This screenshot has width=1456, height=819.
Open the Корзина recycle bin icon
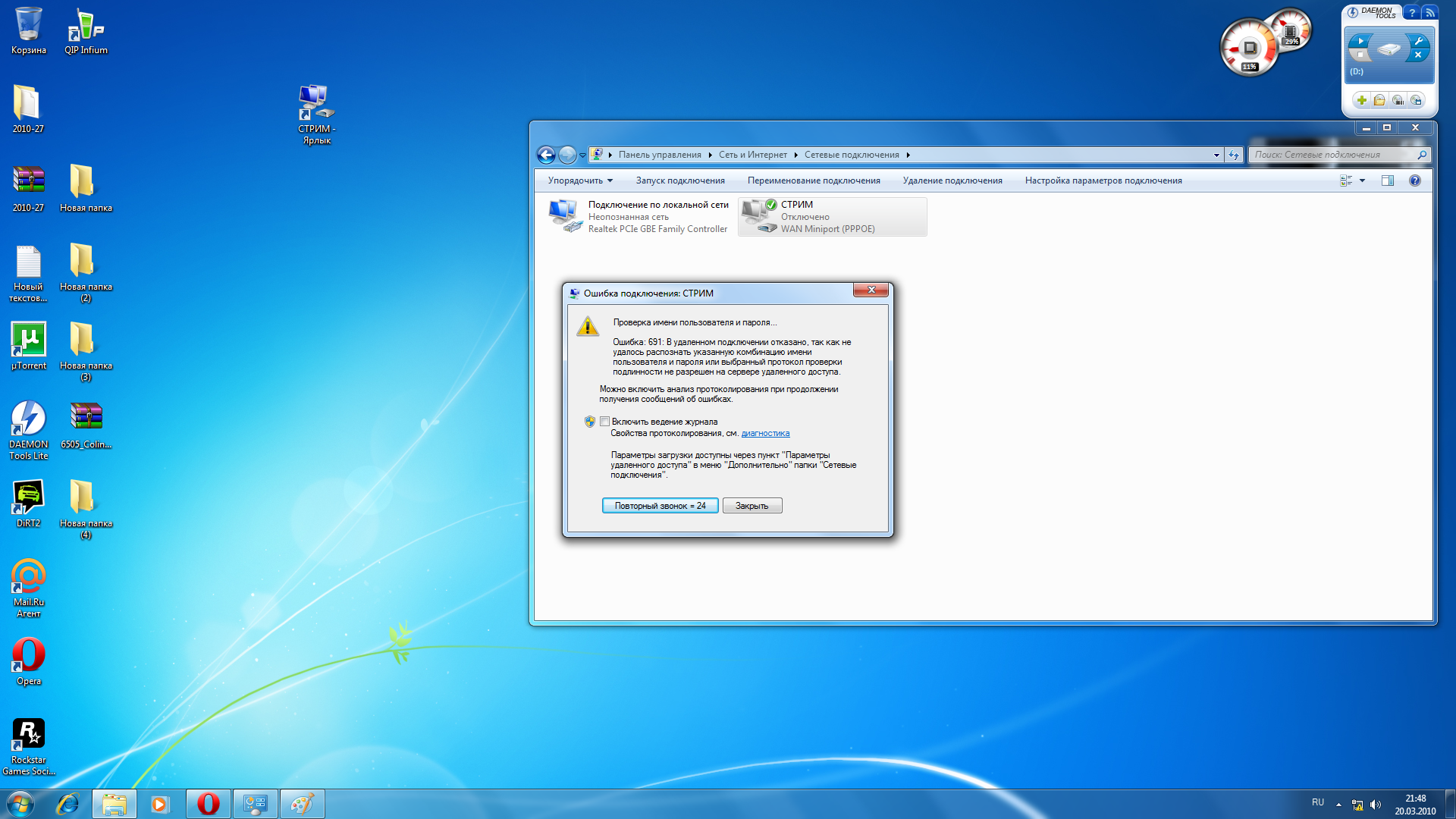click(x=28, y=30)
